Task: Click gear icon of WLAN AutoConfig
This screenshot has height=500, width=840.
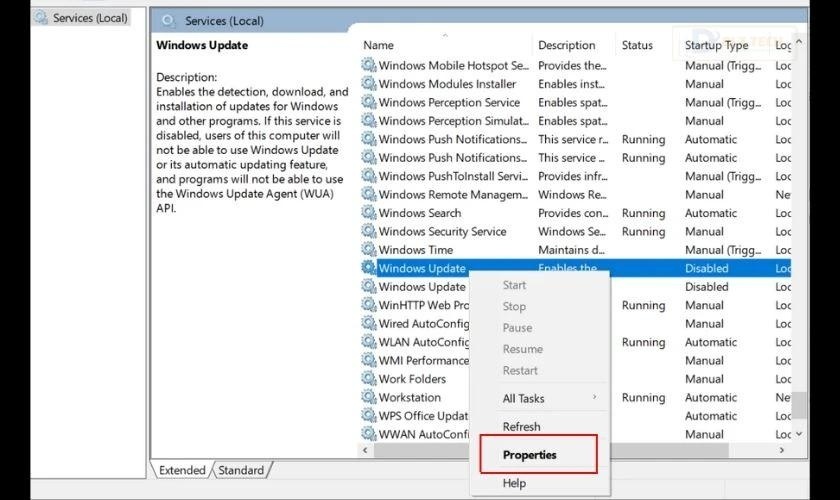Action: click(x=369, y=341)
